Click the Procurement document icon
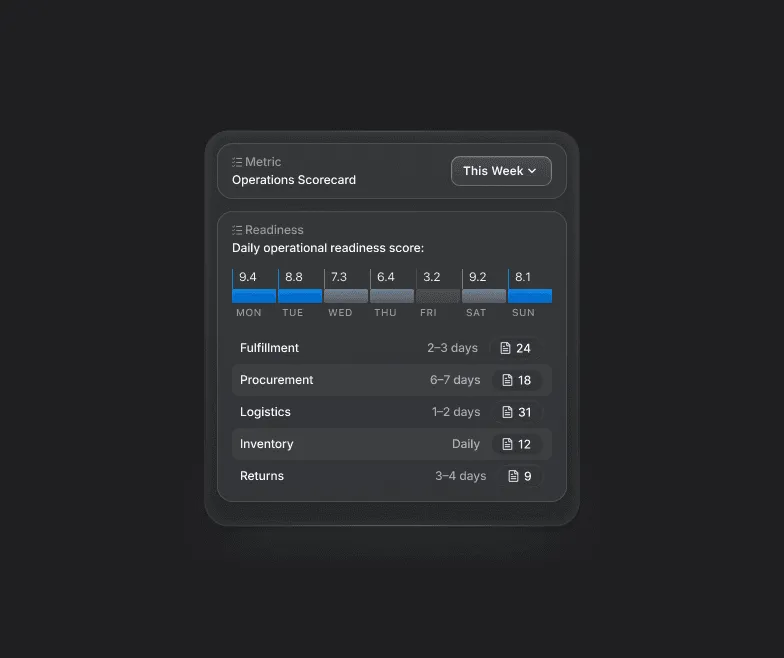This screenshot has height=658, width=784. (508, 380)
